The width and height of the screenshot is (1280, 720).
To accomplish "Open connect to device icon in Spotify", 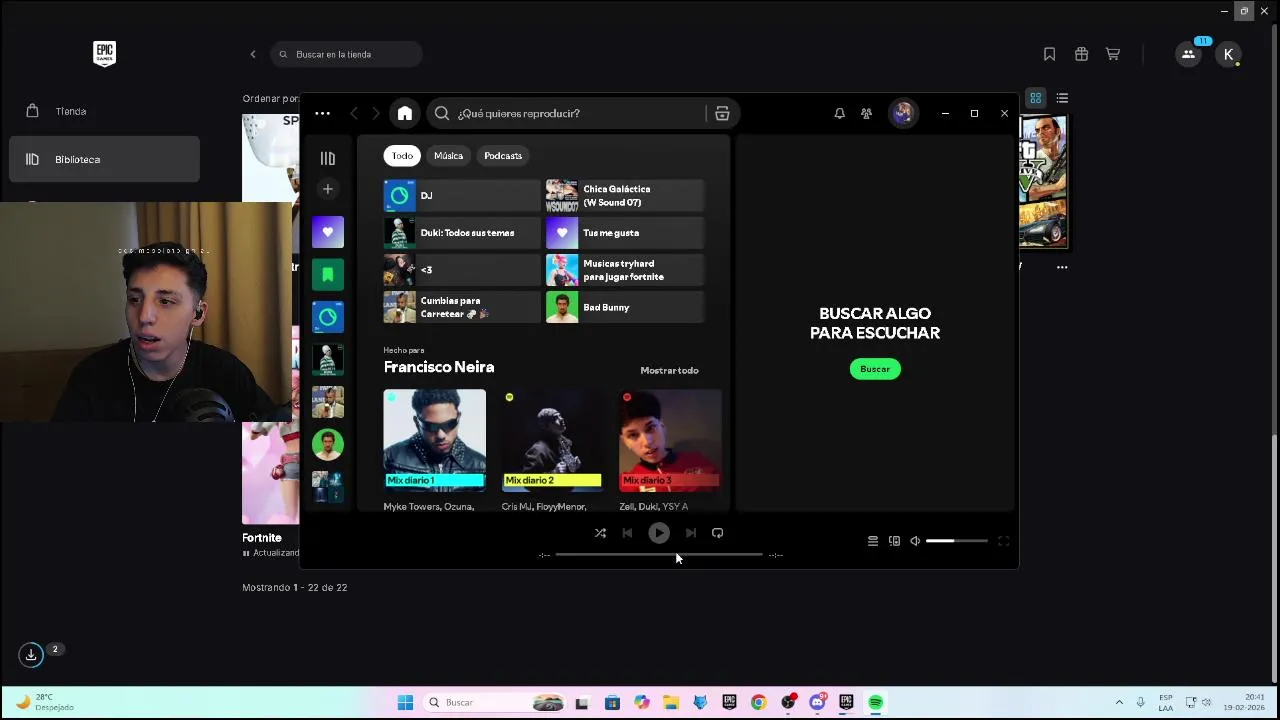I will [x=894, y=541].
